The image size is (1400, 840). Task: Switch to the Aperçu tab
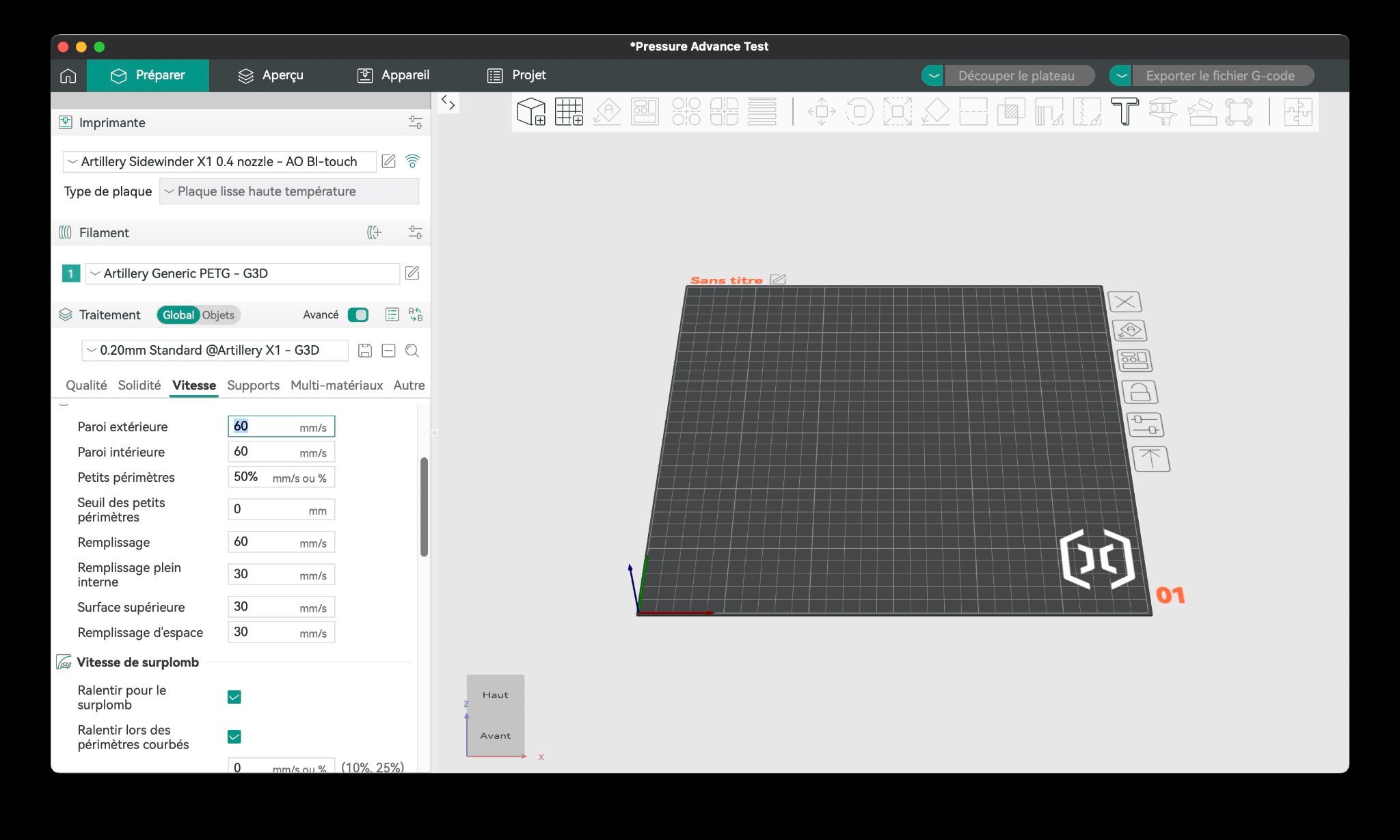click(x=271, y=75)
